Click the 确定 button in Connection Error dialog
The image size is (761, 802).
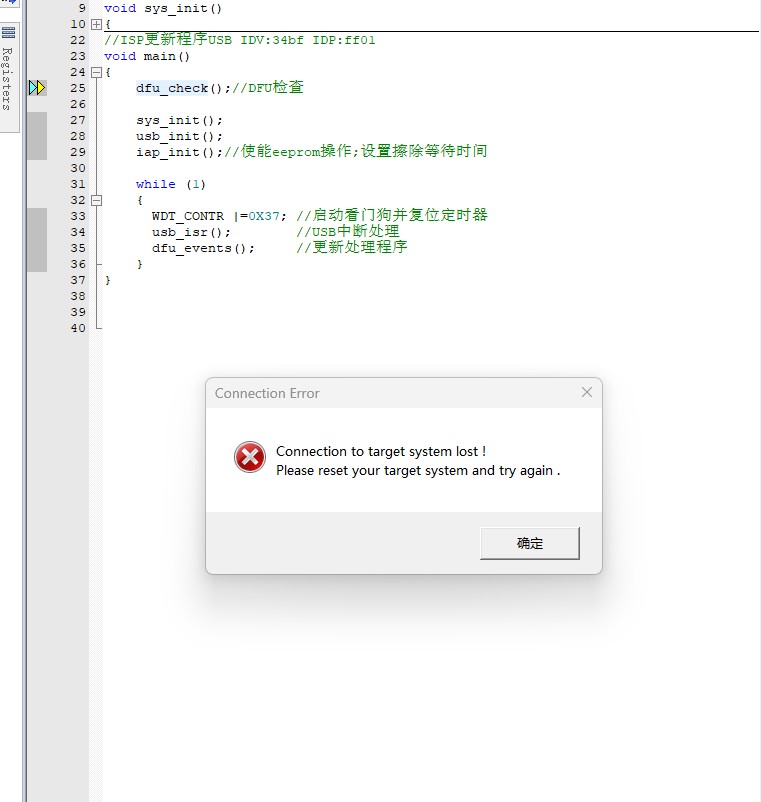coord(529,543)
